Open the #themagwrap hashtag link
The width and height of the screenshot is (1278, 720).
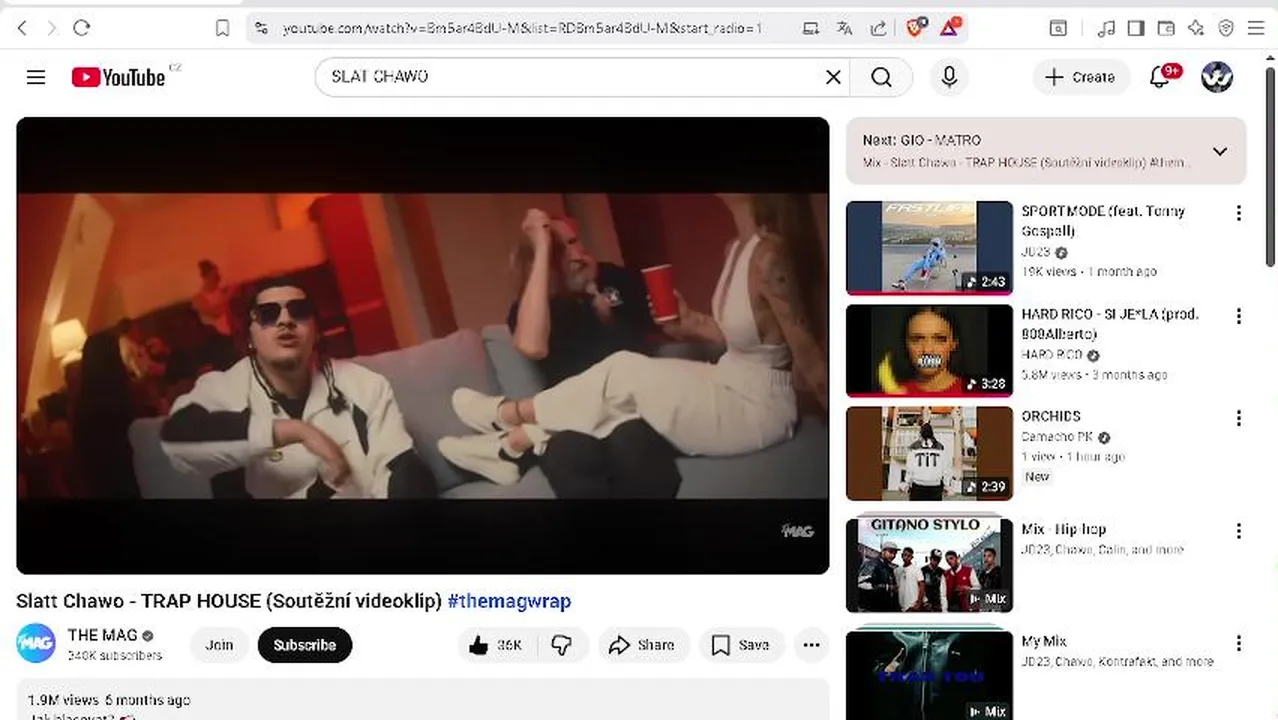click(x=509, y=601)
